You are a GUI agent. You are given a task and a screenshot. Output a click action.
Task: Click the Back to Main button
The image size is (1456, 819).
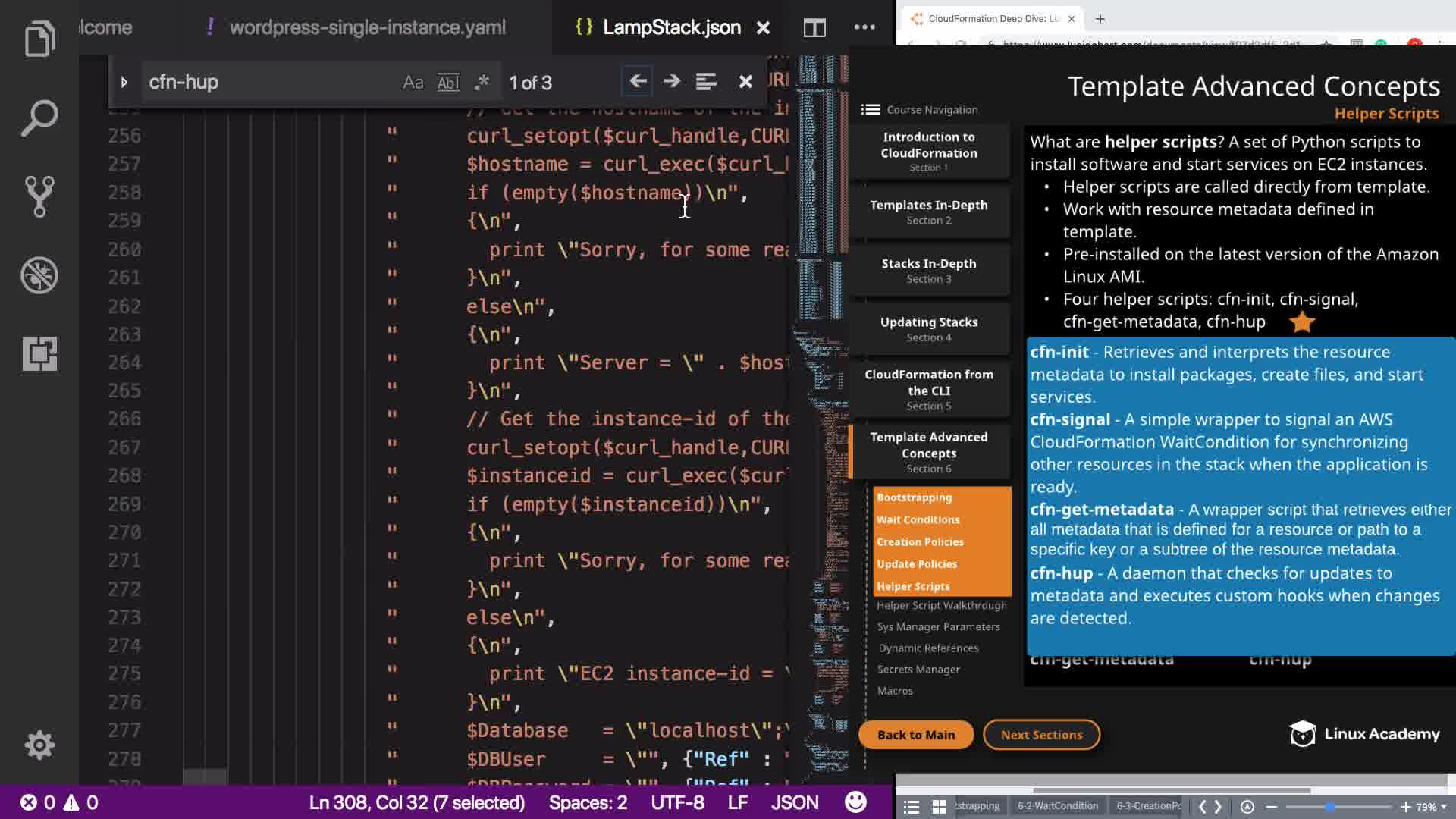(x=915, y=735)
